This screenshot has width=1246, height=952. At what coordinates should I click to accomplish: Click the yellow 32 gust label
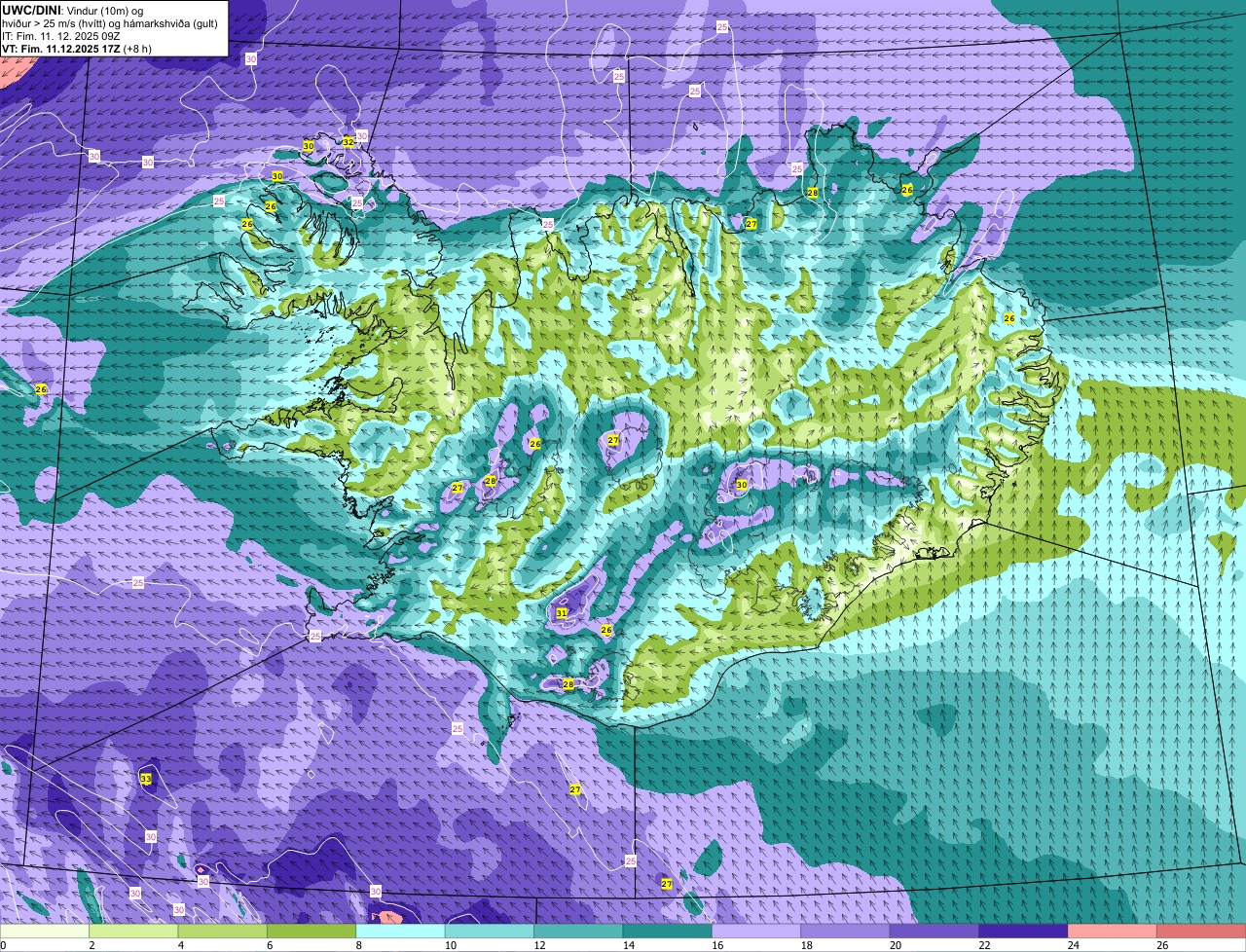348,142
